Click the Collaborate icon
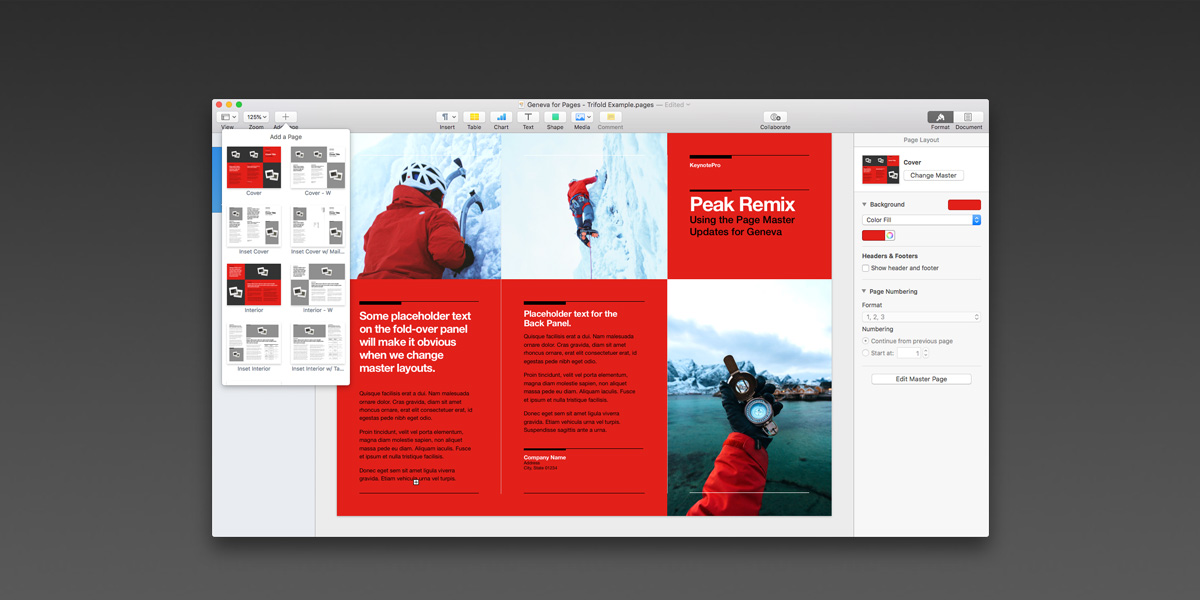This screenshot has width=1200, height=600. pos(775,117)
